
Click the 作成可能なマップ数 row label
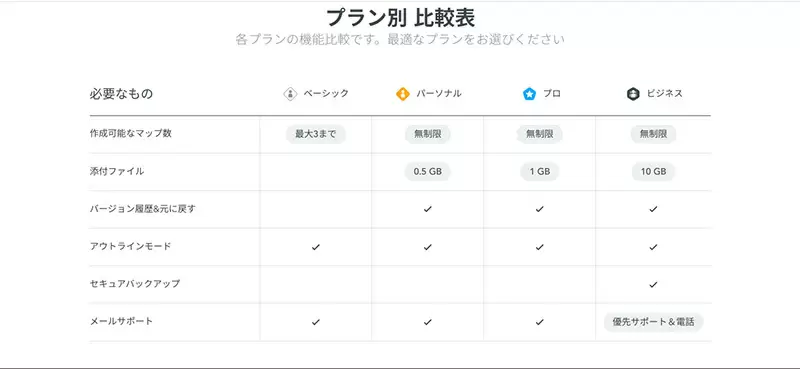[x=131, y=134]
